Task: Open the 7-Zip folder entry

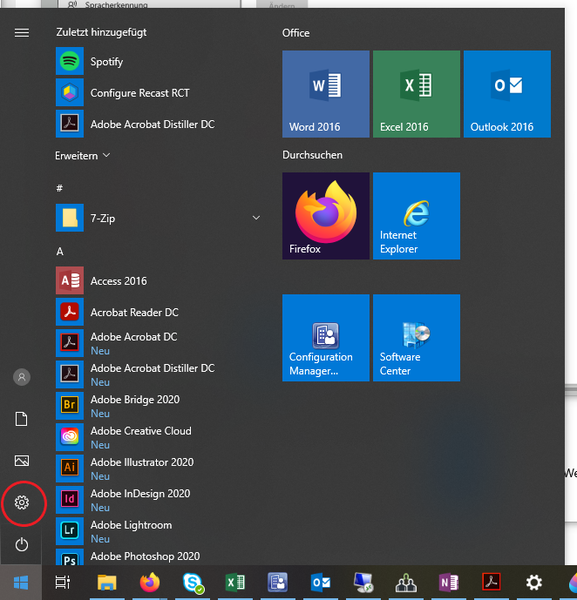Action: click(x=159, y=218)
